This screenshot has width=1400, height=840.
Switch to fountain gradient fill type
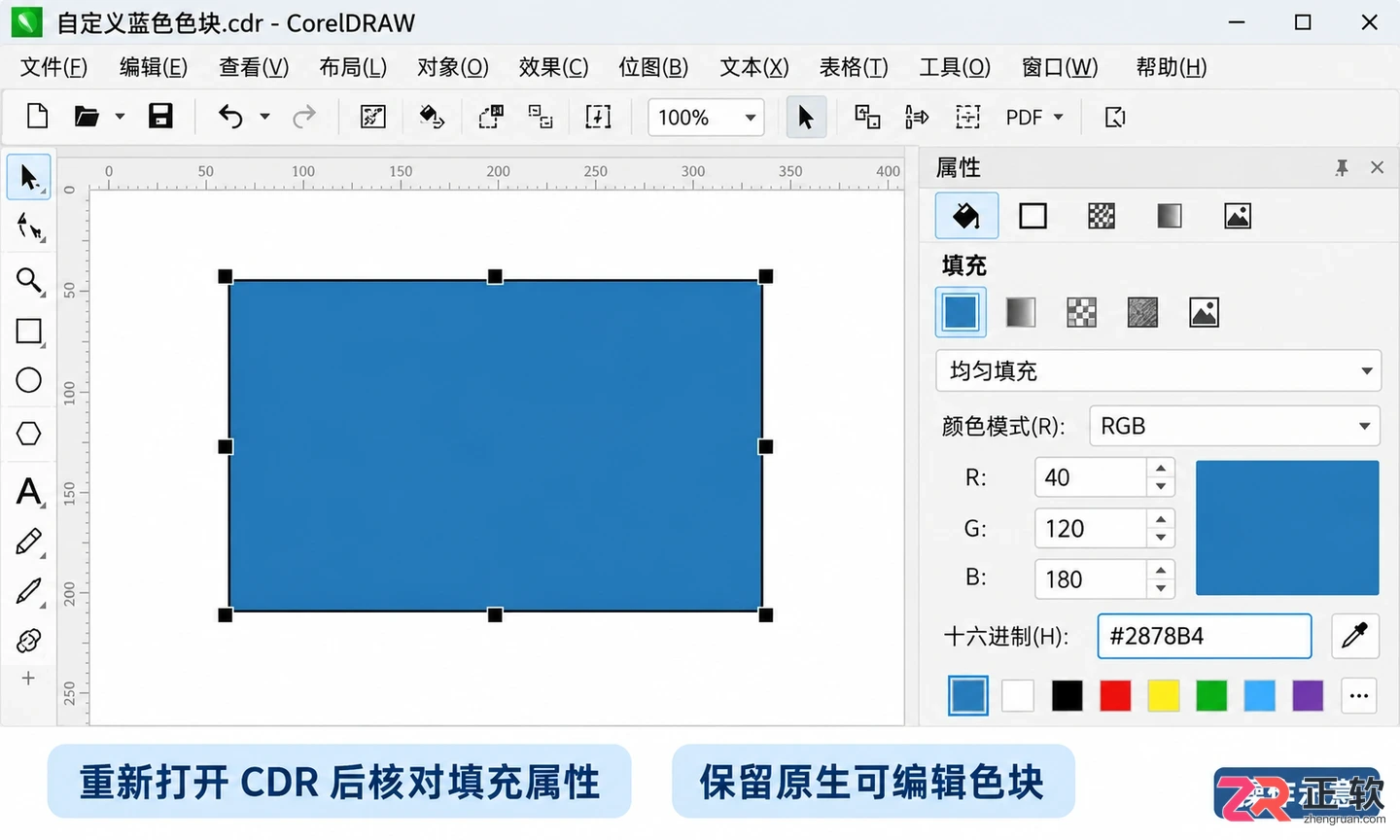point(1020,312)
